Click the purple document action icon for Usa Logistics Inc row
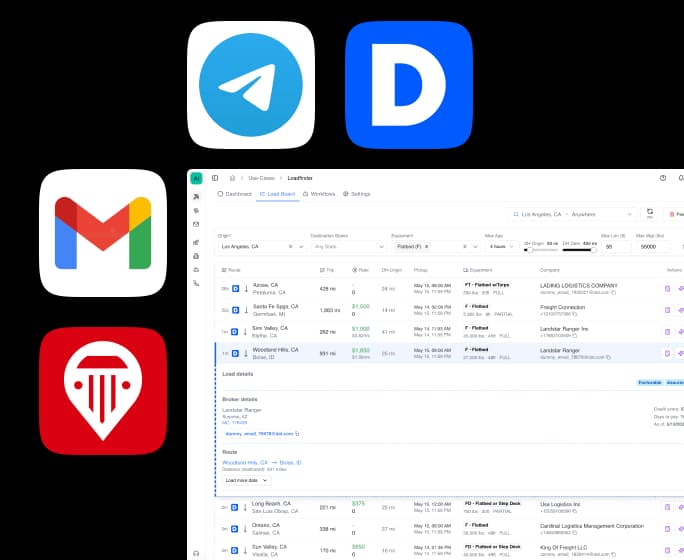The width and height of the screenshot is (684, 560). [x=667, y=507]
